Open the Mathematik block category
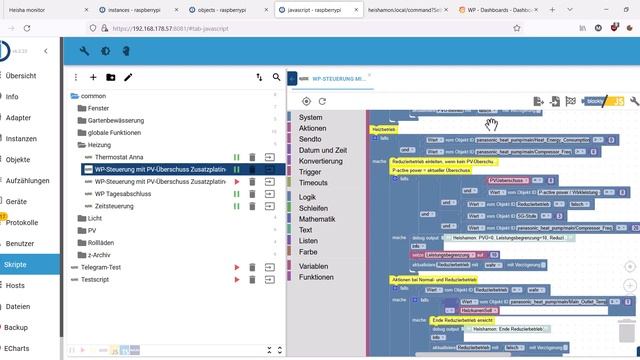640x360 pixels. pyautogui.click(x=317, y=219)
